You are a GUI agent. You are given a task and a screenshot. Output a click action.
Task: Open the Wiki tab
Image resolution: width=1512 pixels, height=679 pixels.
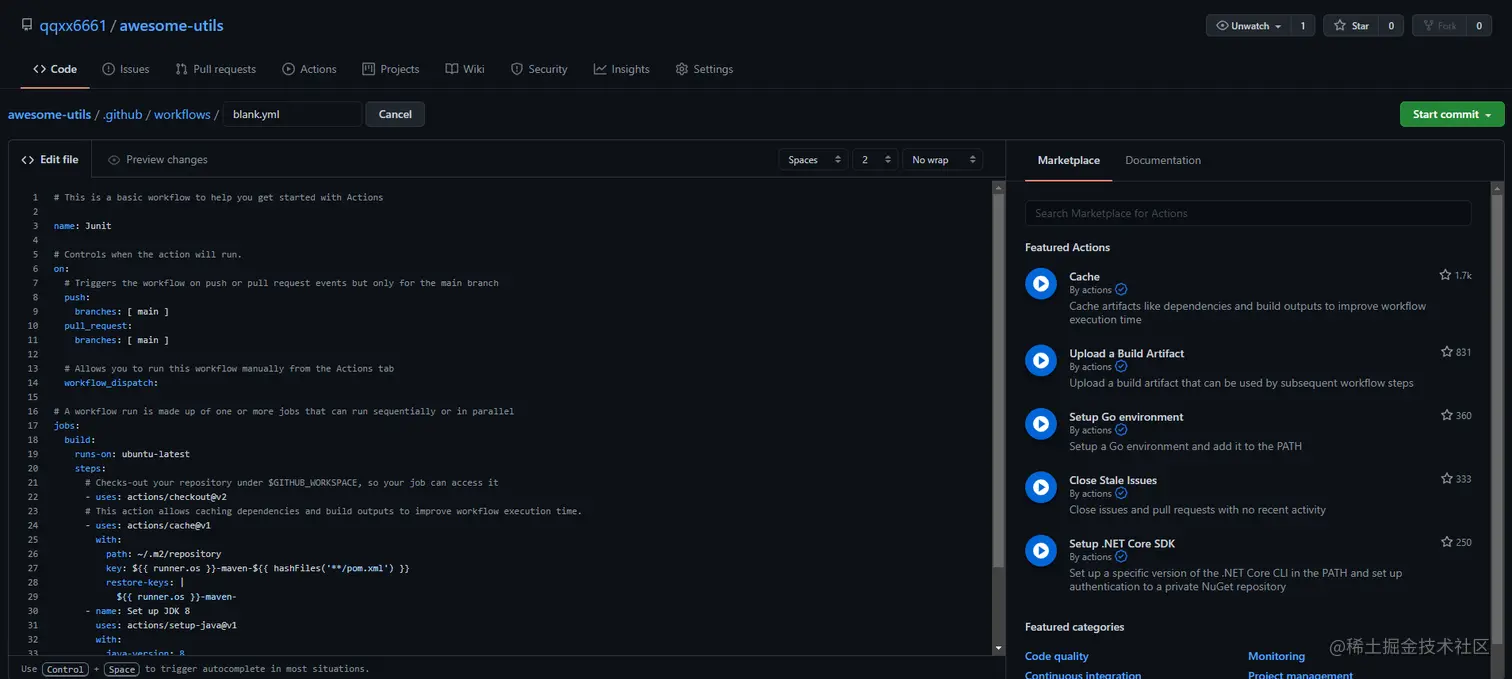465,69
